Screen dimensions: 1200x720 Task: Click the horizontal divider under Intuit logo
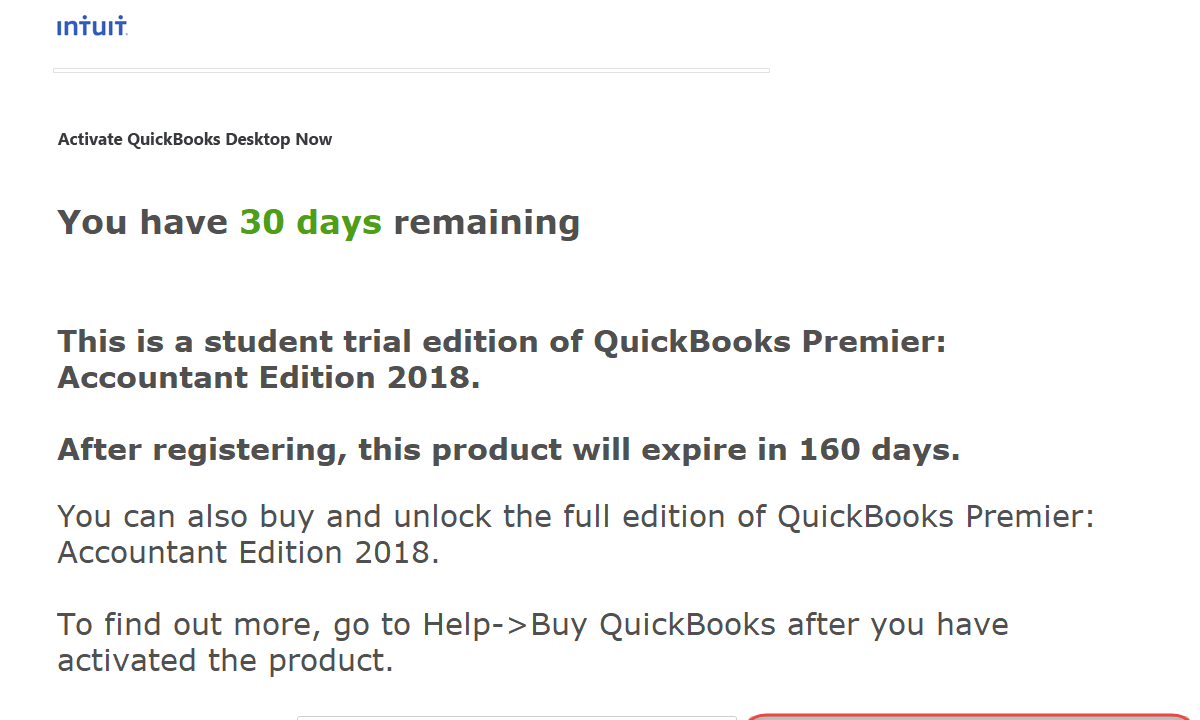411,70
